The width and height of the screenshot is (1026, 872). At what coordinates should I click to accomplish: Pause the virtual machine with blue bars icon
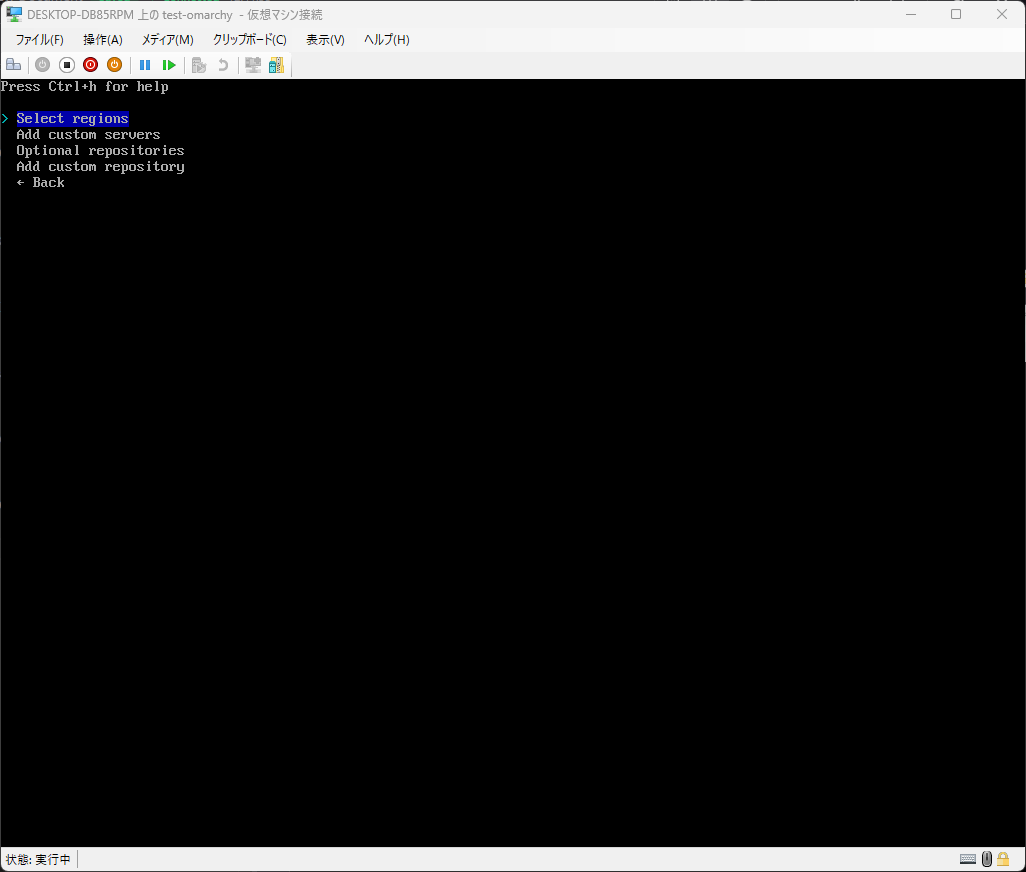click(145, 65)
